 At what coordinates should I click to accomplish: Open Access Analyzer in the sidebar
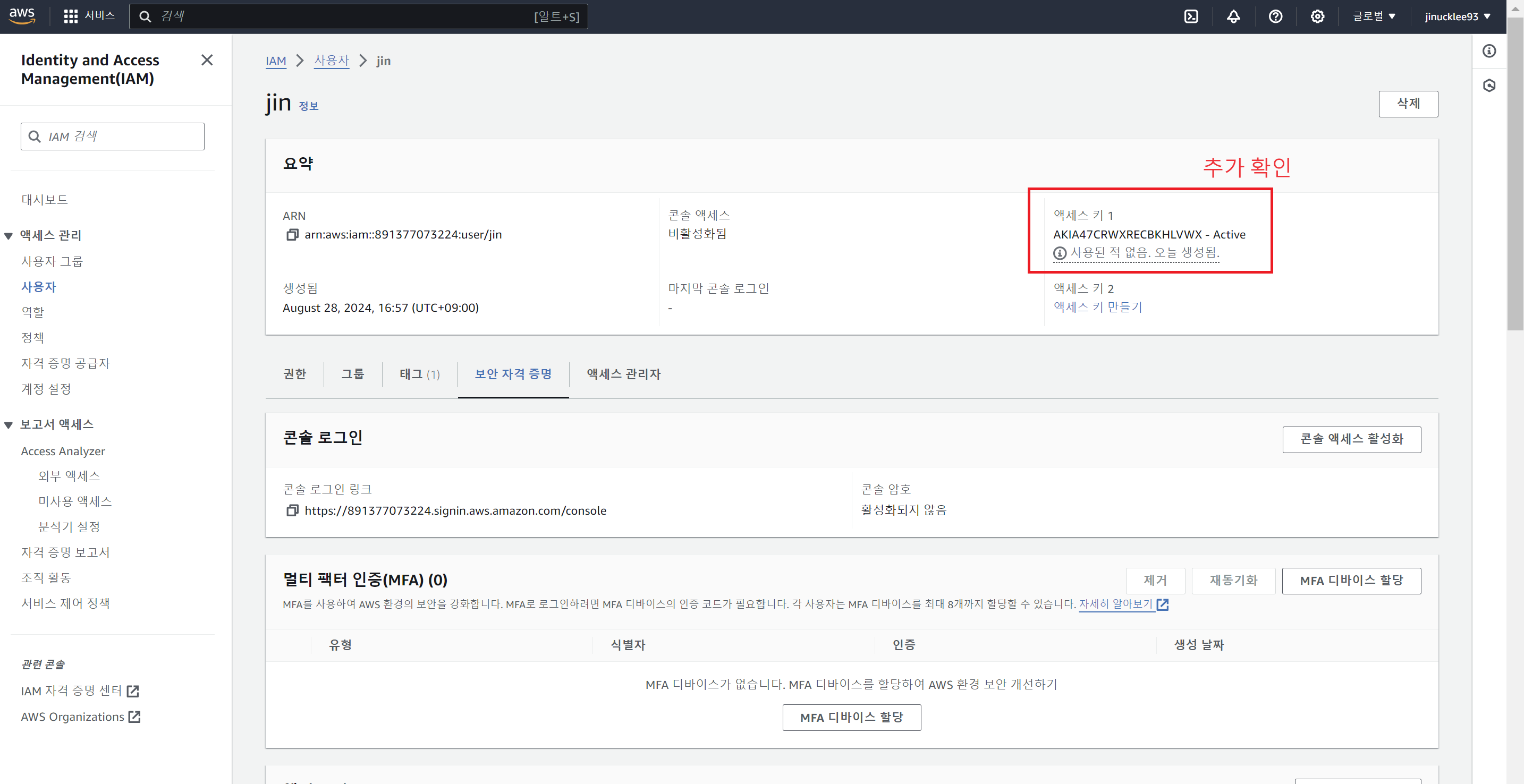coord(63,451)
